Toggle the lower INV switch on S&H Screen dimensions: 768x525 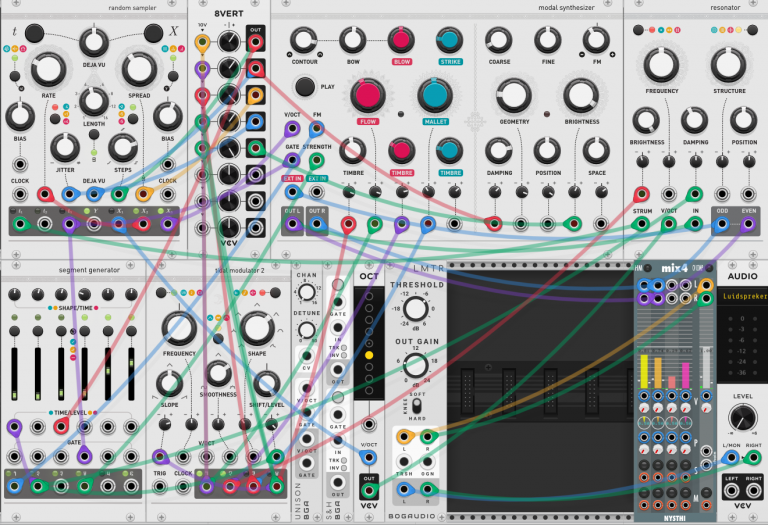pos(344,468)
